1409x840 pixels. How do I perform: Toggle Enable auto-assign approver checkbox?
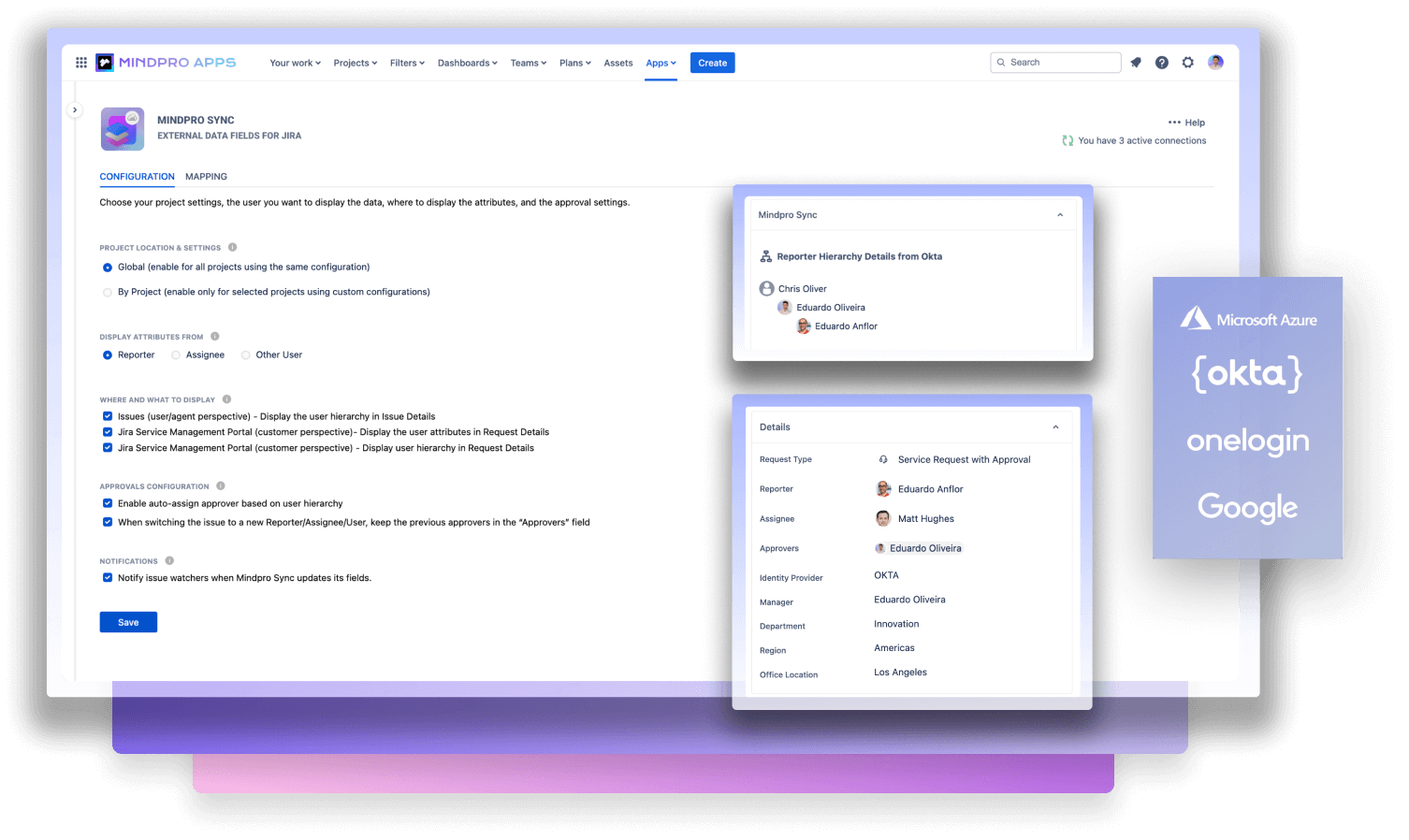(108, 503)
